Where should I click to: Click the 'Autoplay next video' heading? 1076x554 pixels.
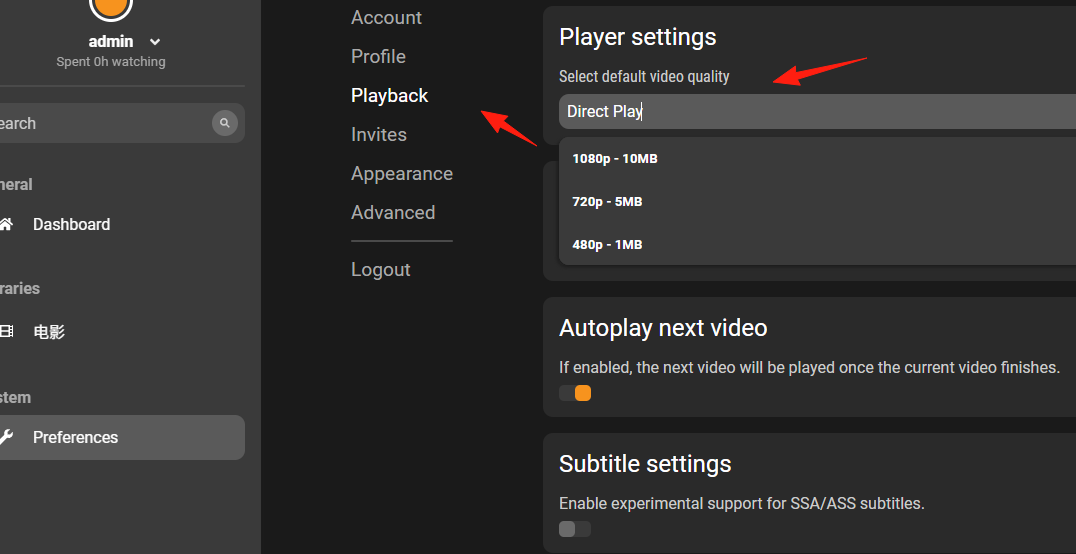point(663,328)
